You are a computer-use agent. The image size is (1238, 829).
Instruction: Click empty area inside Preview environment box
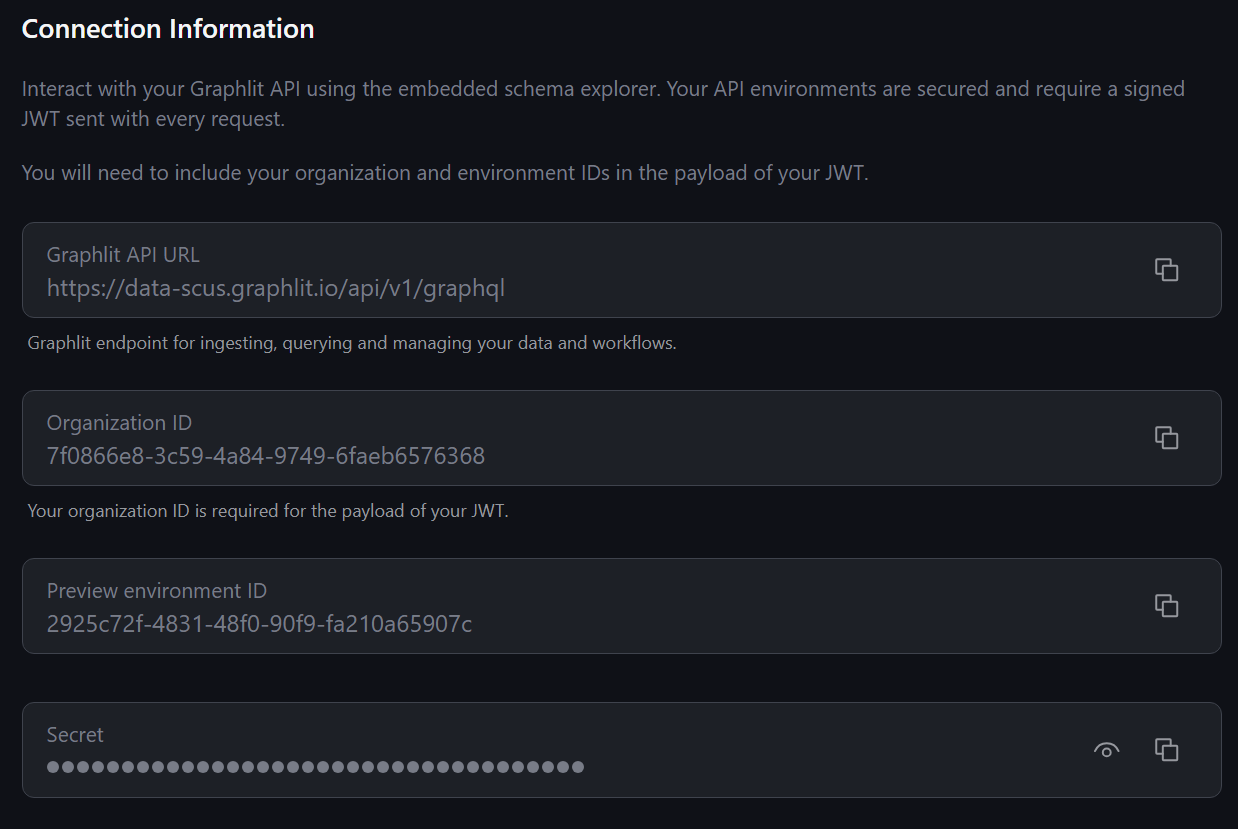click(x=800, y=606)
